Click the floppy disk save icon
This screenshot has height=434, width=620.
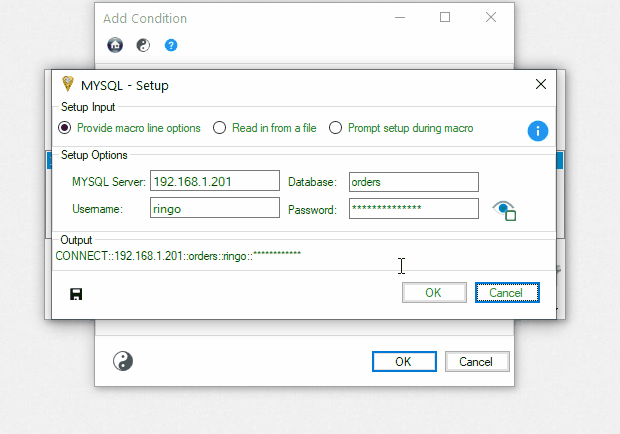[76, 293]
